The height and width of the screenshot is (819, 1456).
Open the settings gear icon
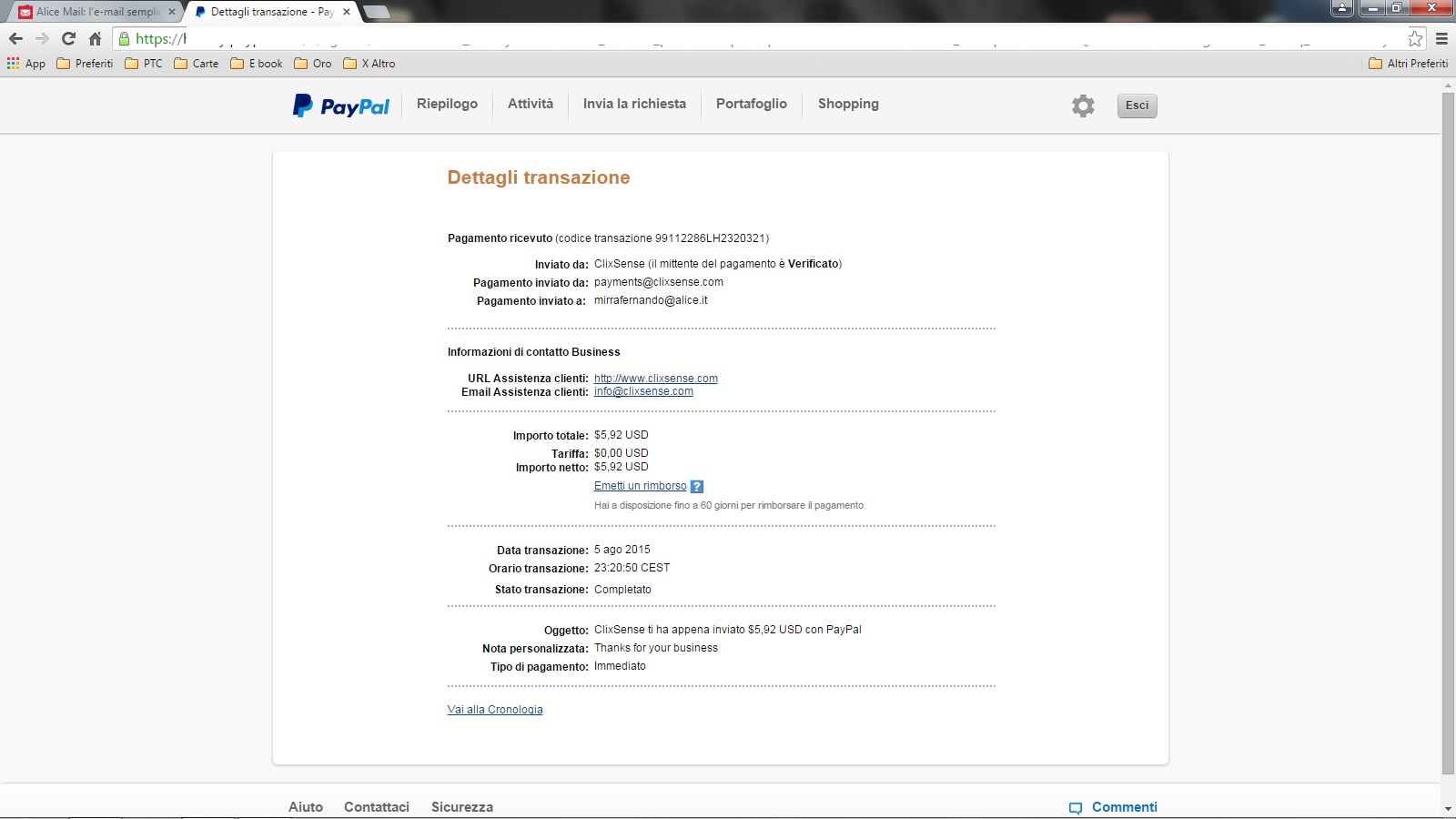pyautogui.click(x=1083, y=106)
